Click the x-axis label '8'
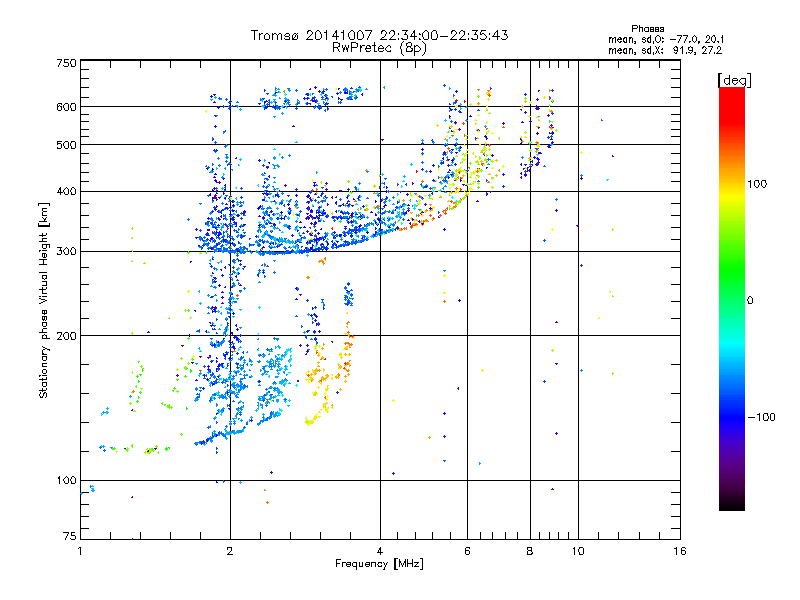Screen dimensions: 800x600 pyautogui.click(x=530, y=551)
